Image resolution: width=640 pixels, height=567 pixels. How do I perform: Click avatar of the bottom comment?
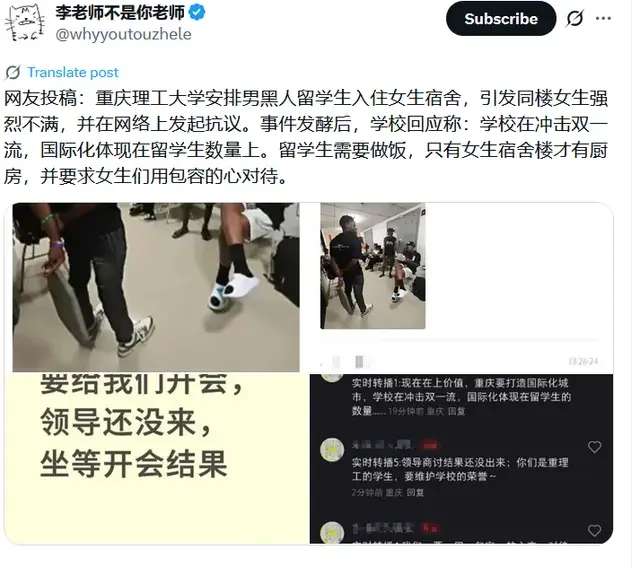(332, 532)
